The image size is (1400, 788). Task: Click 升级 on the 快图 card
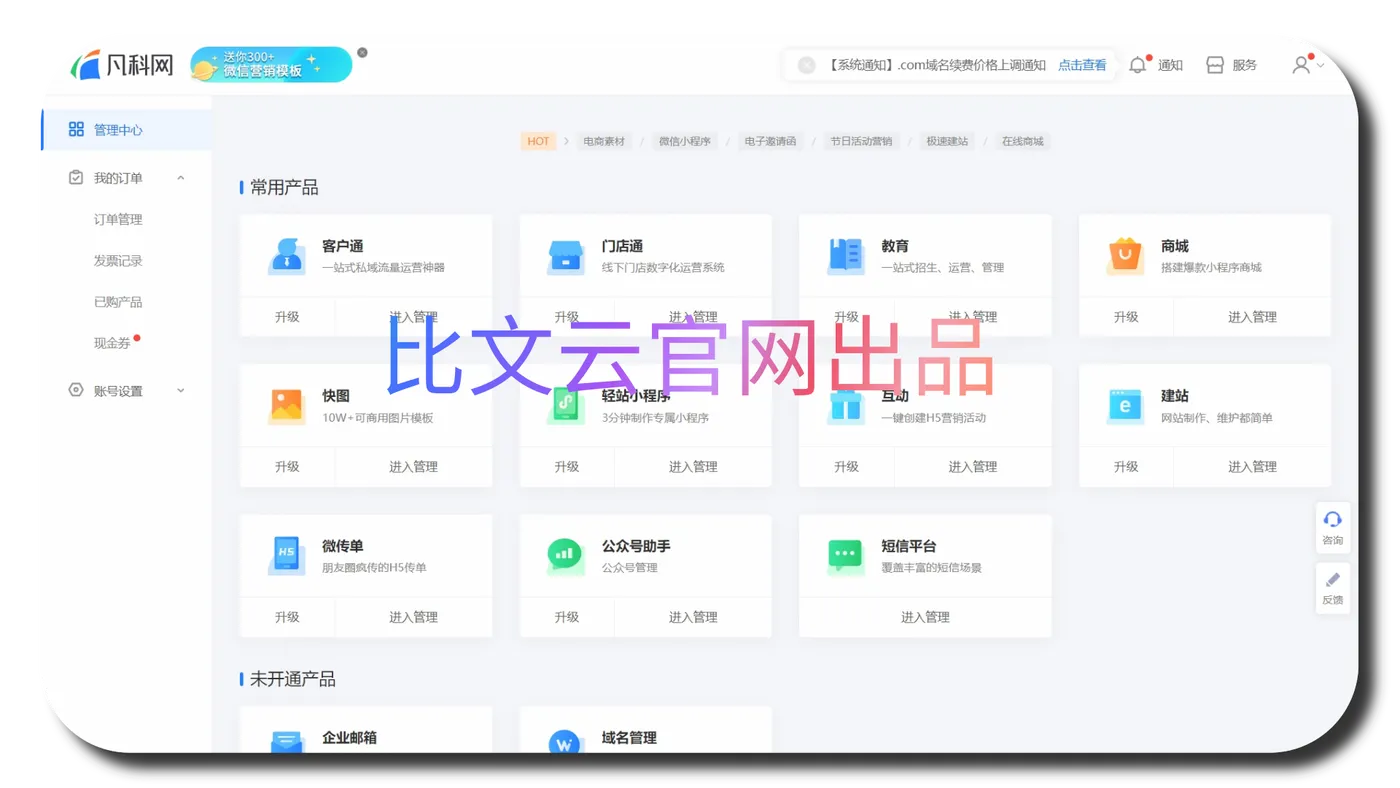pyautogui.click(x=287, y=466)
